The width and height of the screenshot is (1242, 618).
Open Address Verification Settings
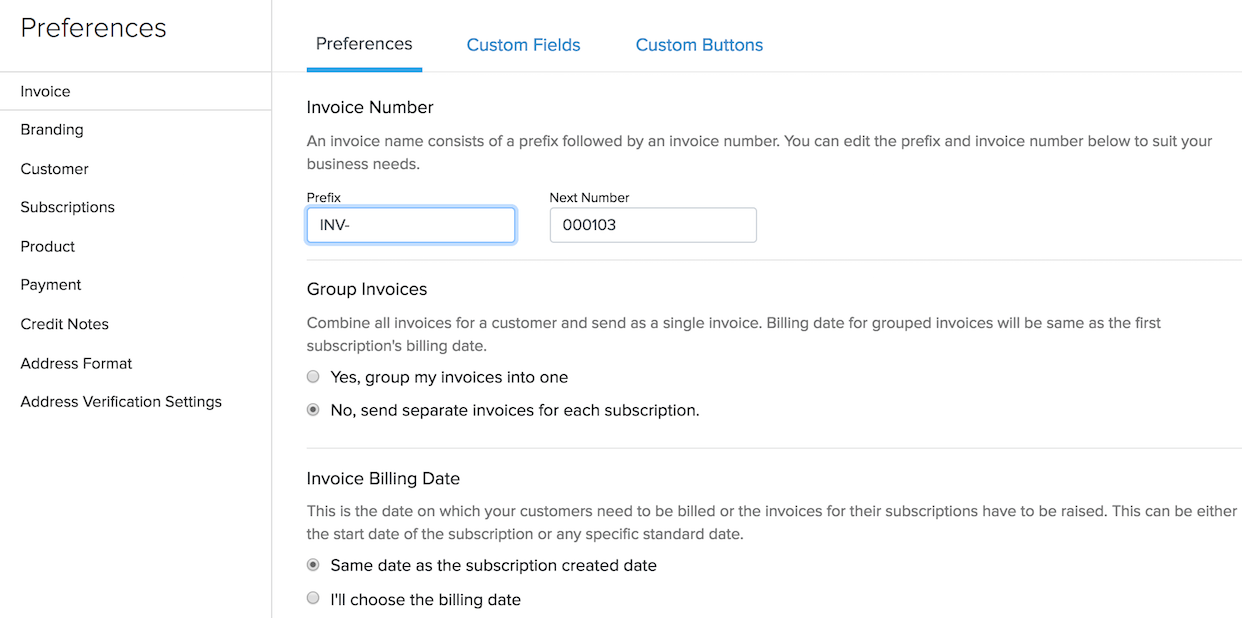click(x=121, y=401)
